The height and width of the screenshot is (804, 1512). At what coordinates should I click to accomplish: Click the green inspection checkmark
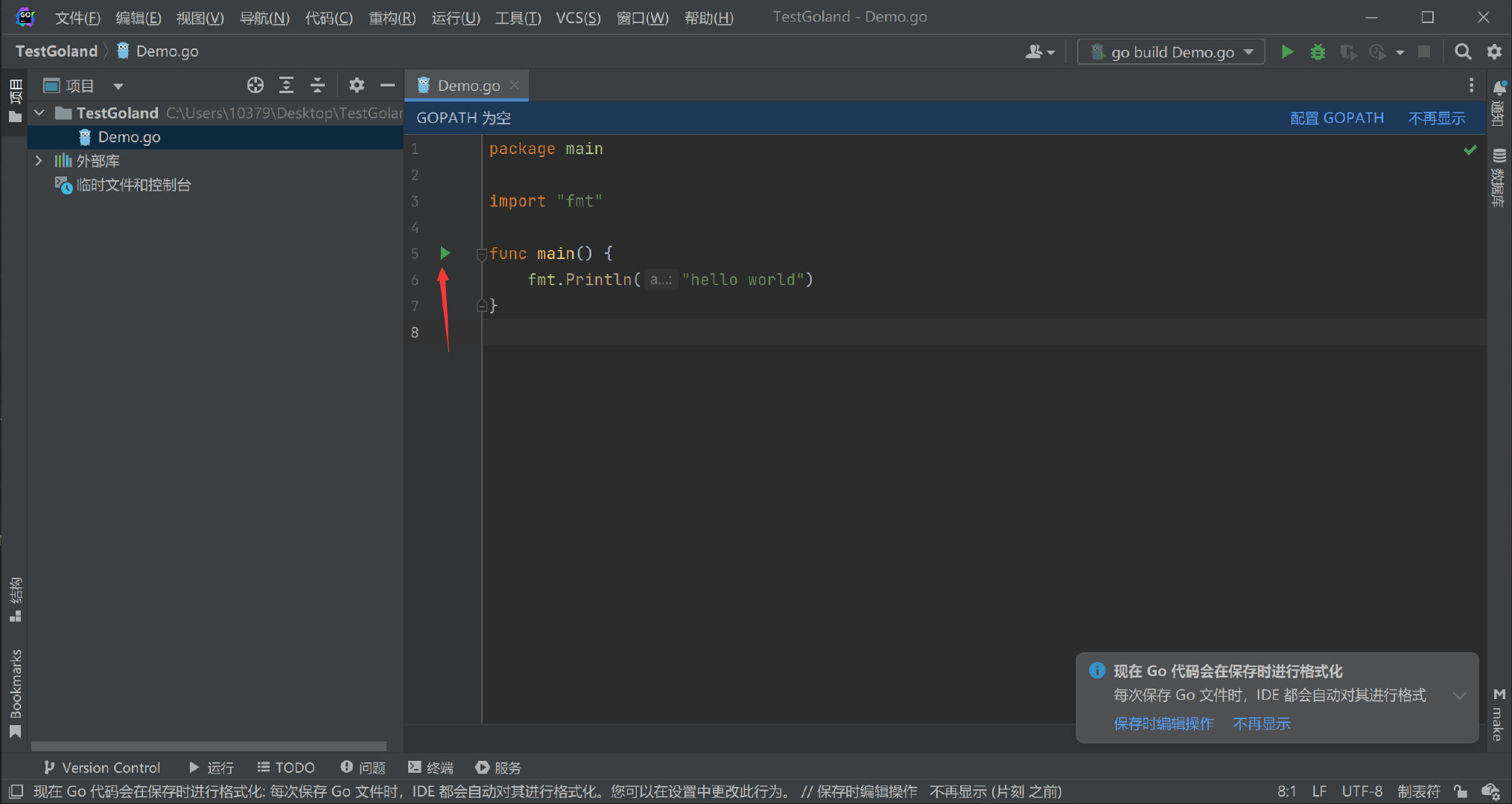(1470, 150)
